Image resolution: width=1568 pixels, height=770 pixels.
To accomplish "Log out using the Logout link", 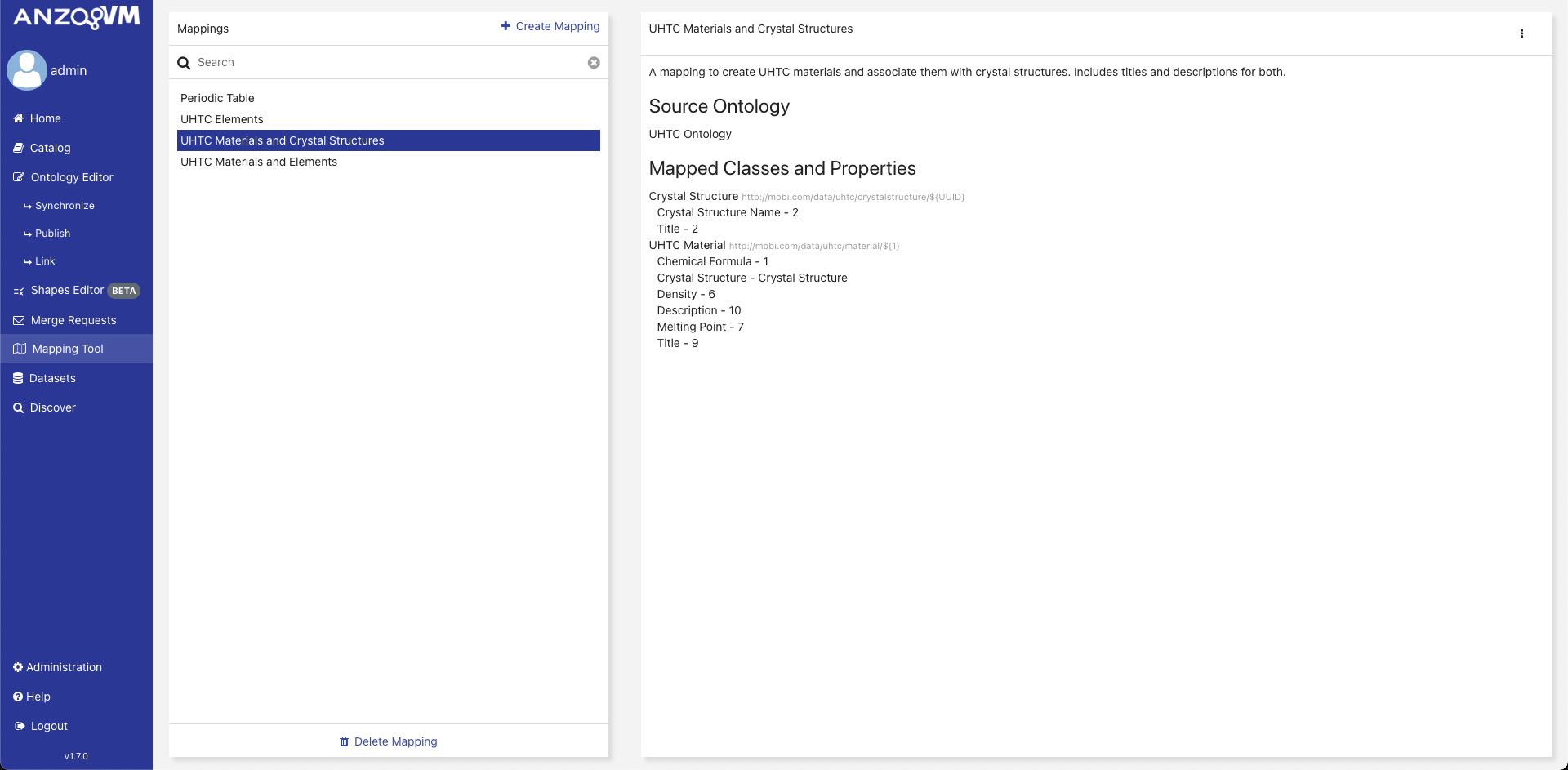I will (x=49, y=726).
